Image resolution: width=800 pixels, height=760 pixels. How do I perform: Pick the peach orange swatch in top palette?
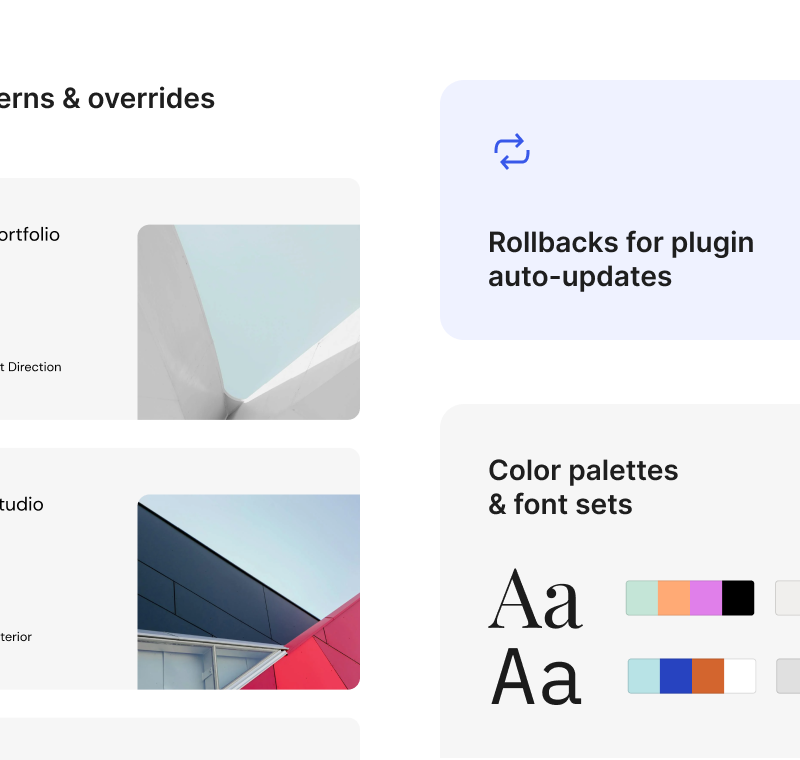(674, 598)
